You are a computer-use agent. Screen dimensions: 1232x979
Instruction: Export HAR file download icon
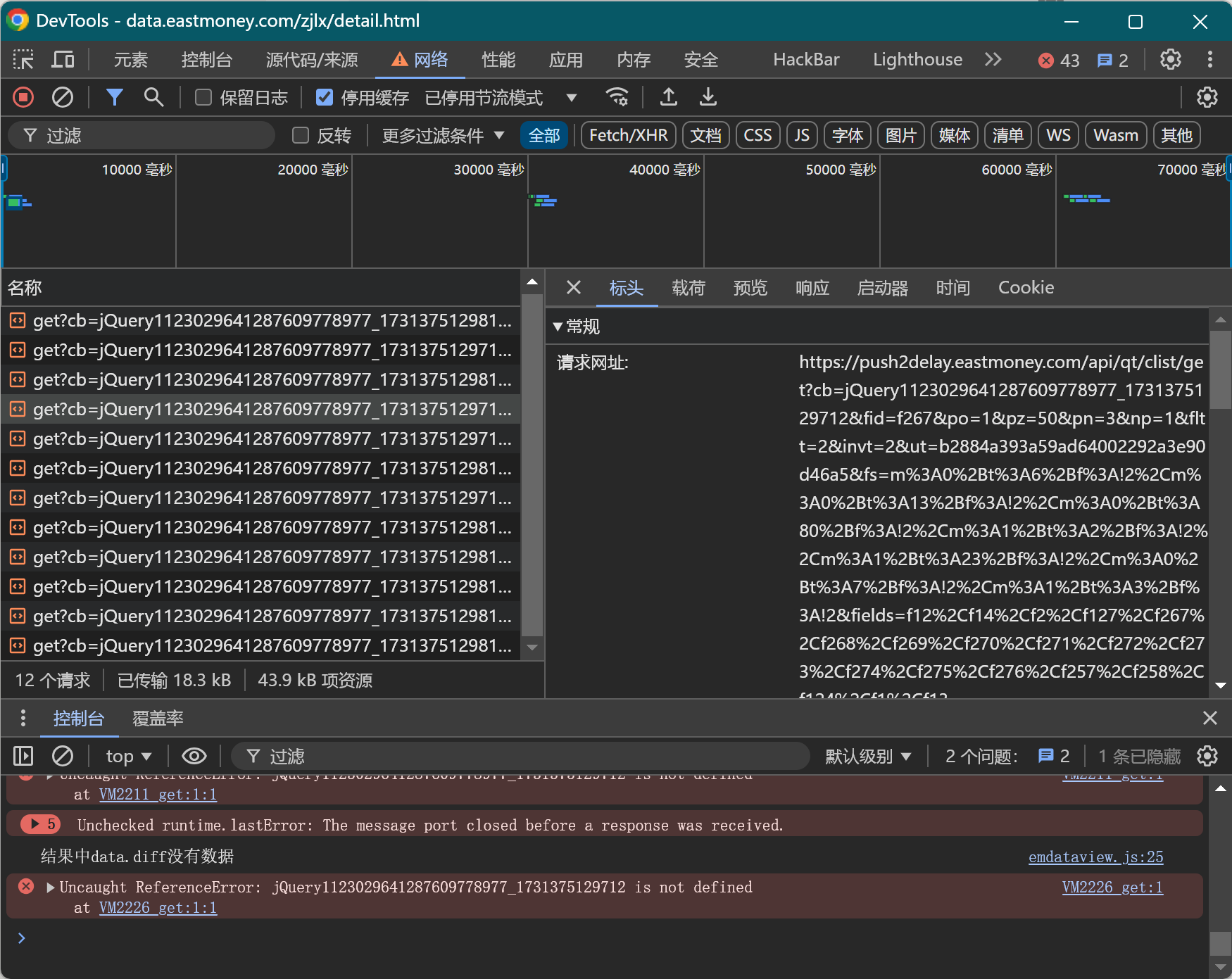708,97
